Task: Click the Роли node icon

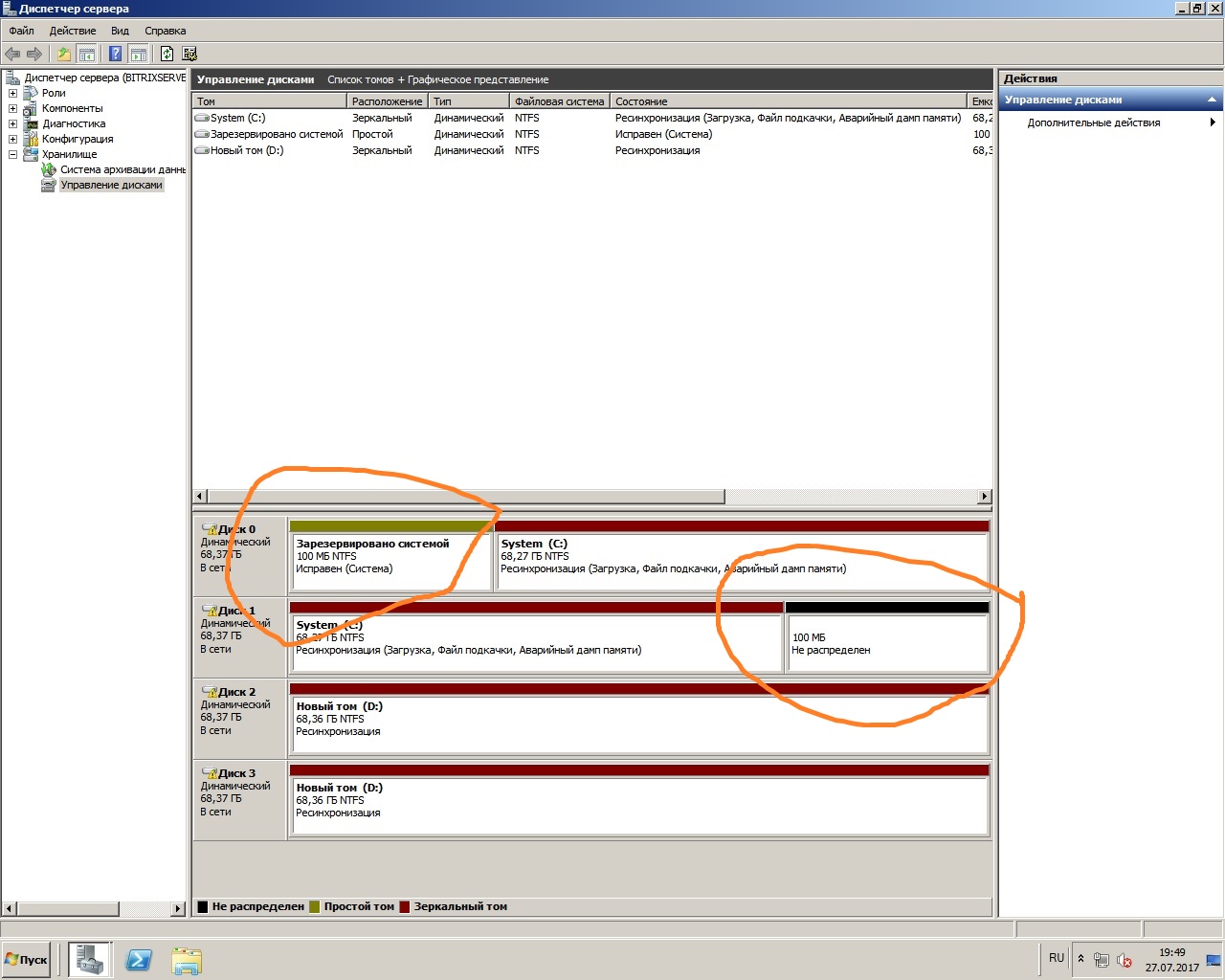Action: 30,93
